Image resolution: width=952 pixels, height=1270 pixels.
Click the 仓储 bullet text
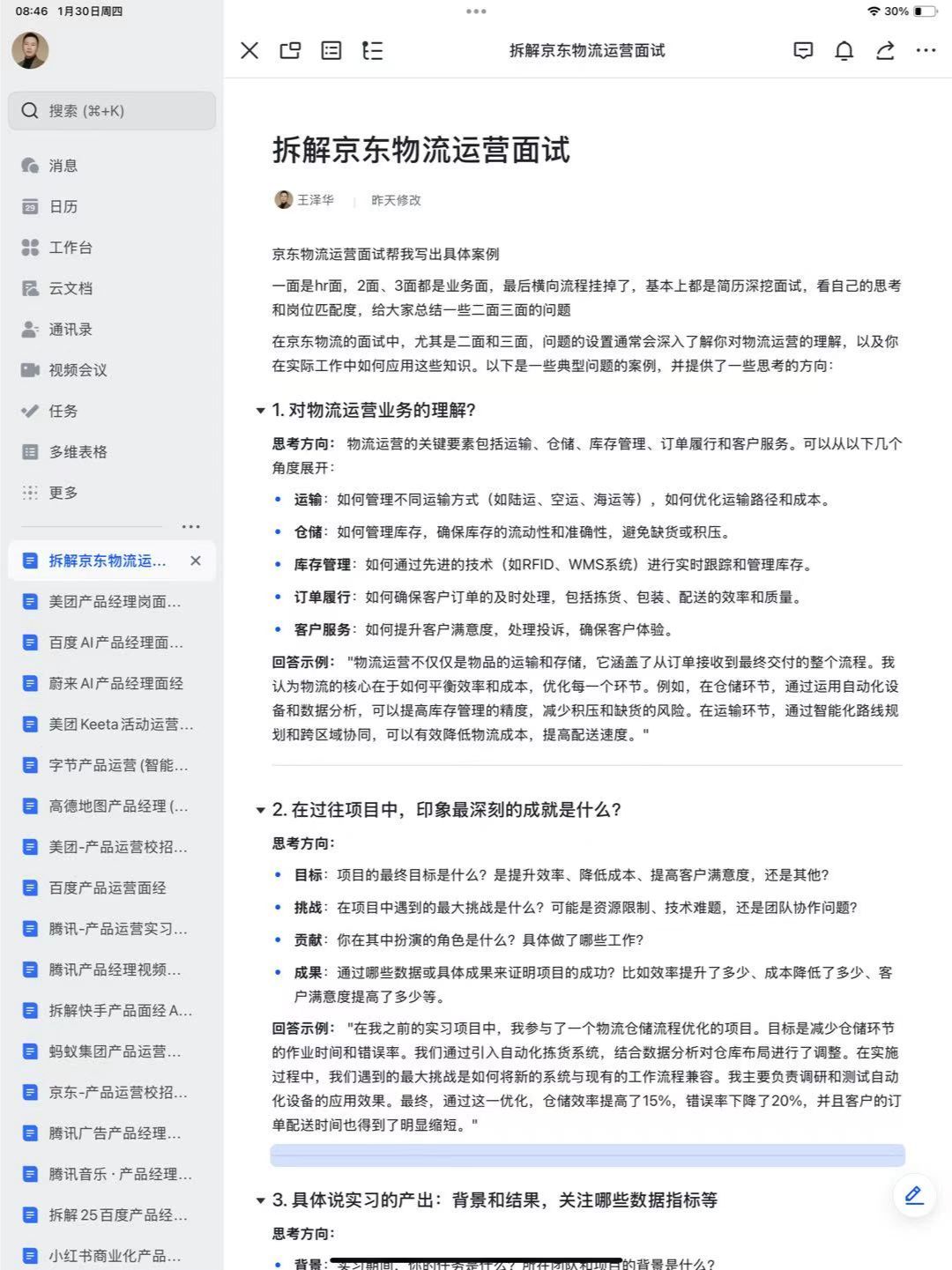coord(512,532)
